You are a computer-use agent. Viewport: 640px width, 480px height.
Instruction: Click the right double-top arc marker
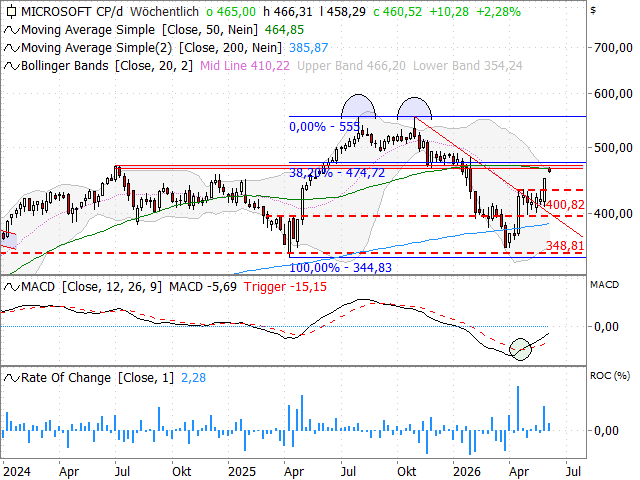tap(414, 107)
